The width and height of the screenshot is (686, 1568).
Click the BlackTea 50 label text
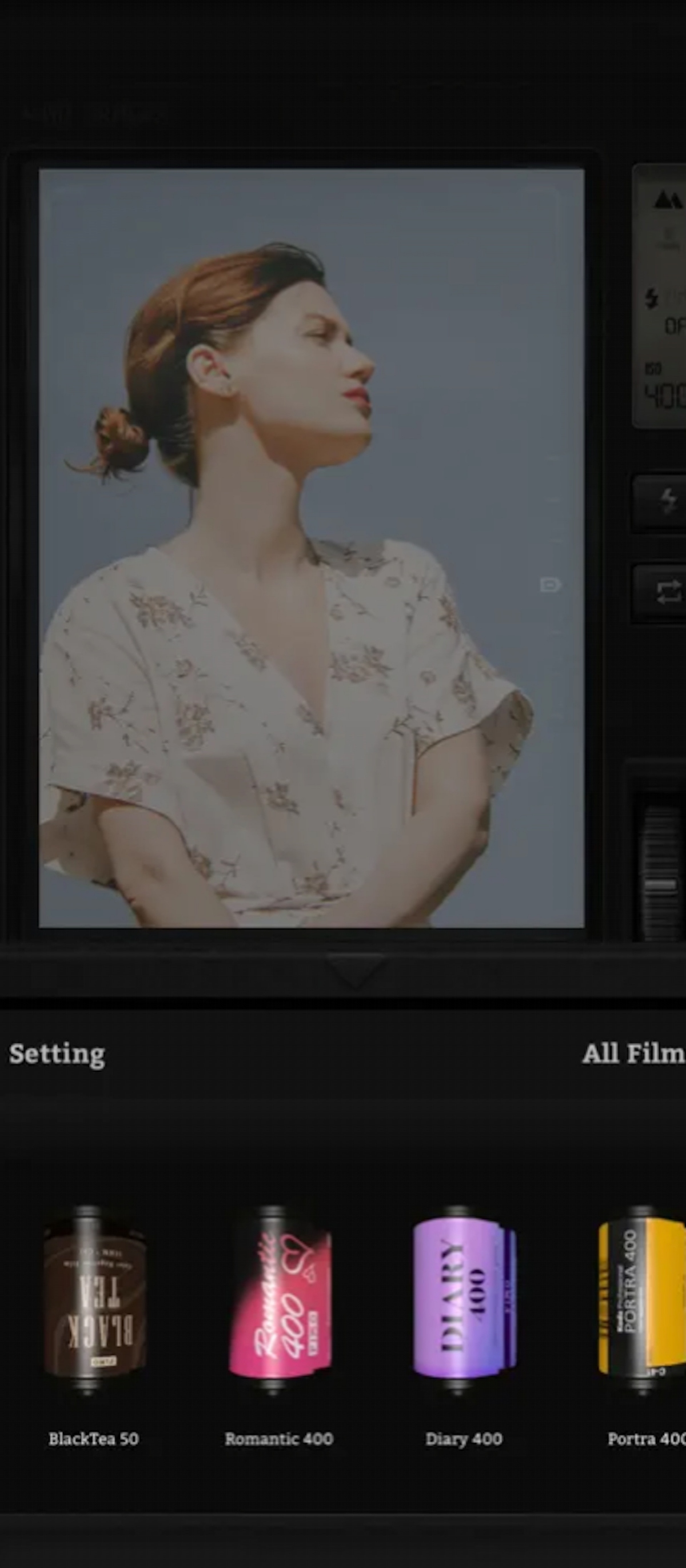click(94, 1439)
